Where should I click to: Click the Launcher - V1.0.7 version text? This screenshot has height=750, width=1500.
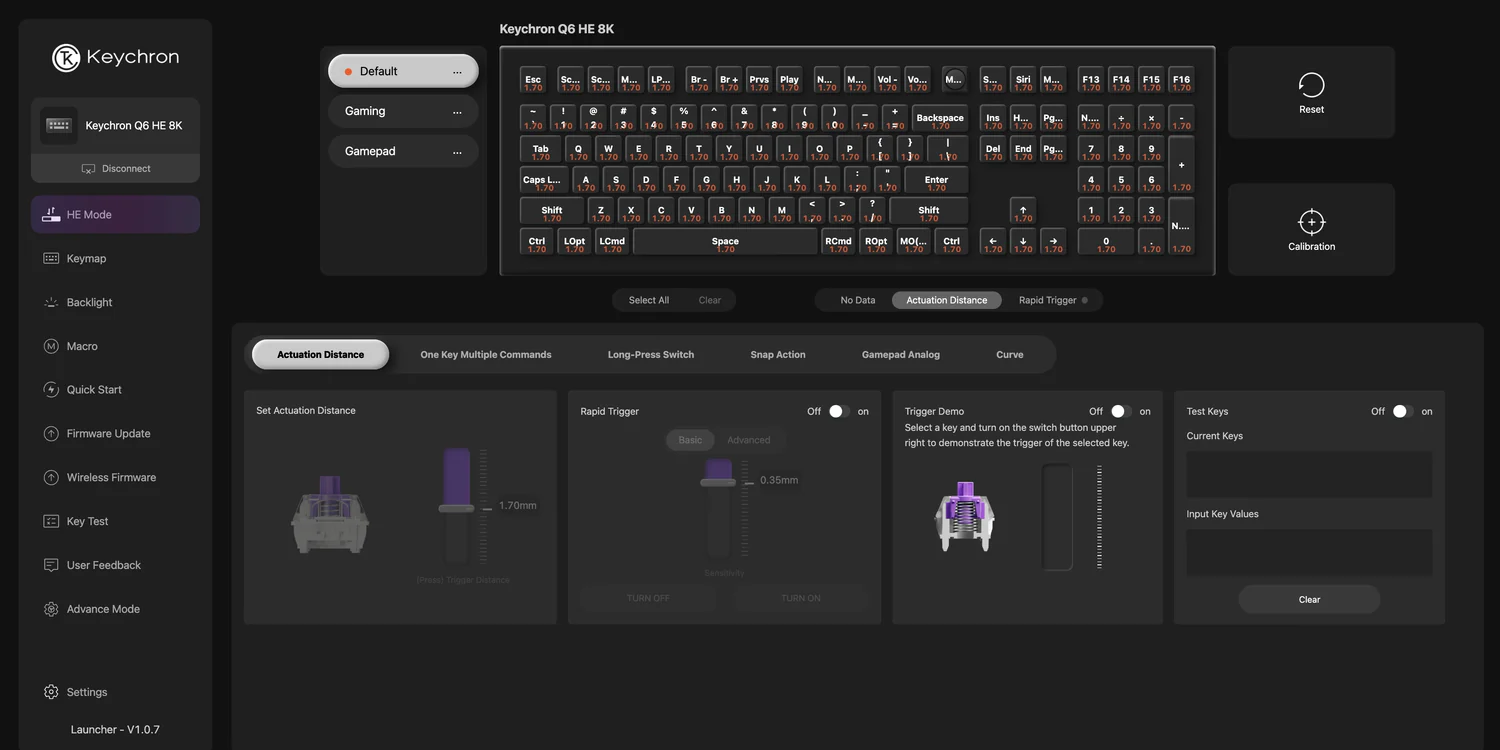click(115, 730)
